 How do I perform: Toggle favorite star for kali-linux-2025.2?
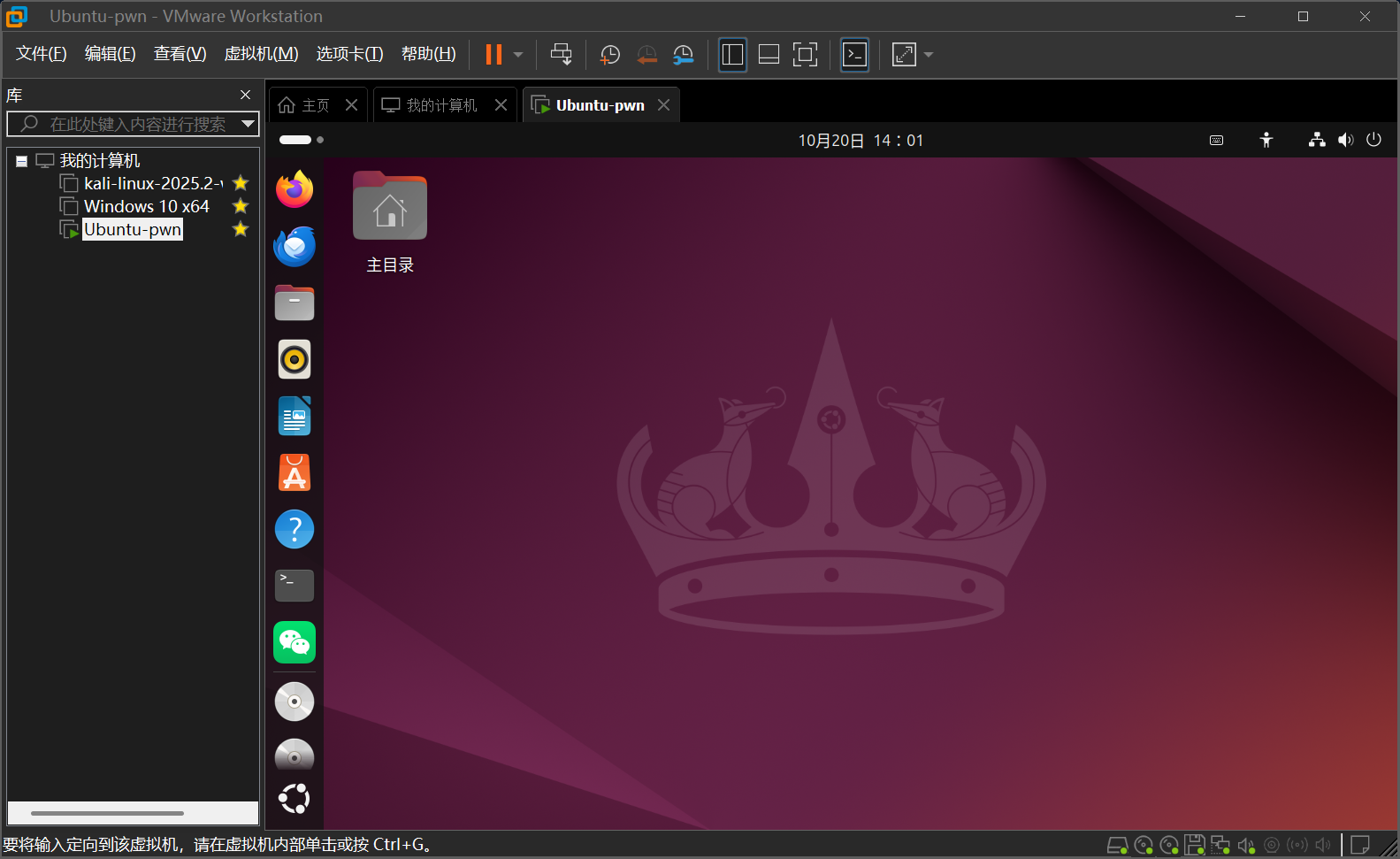click(x=240, y=183)
